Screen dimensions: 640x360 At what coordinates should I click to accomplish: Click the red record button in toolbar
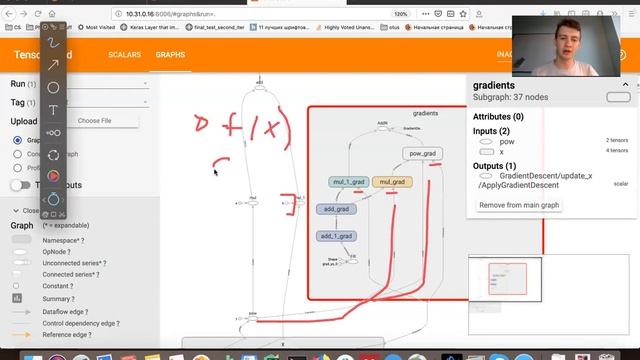[53, 176]
